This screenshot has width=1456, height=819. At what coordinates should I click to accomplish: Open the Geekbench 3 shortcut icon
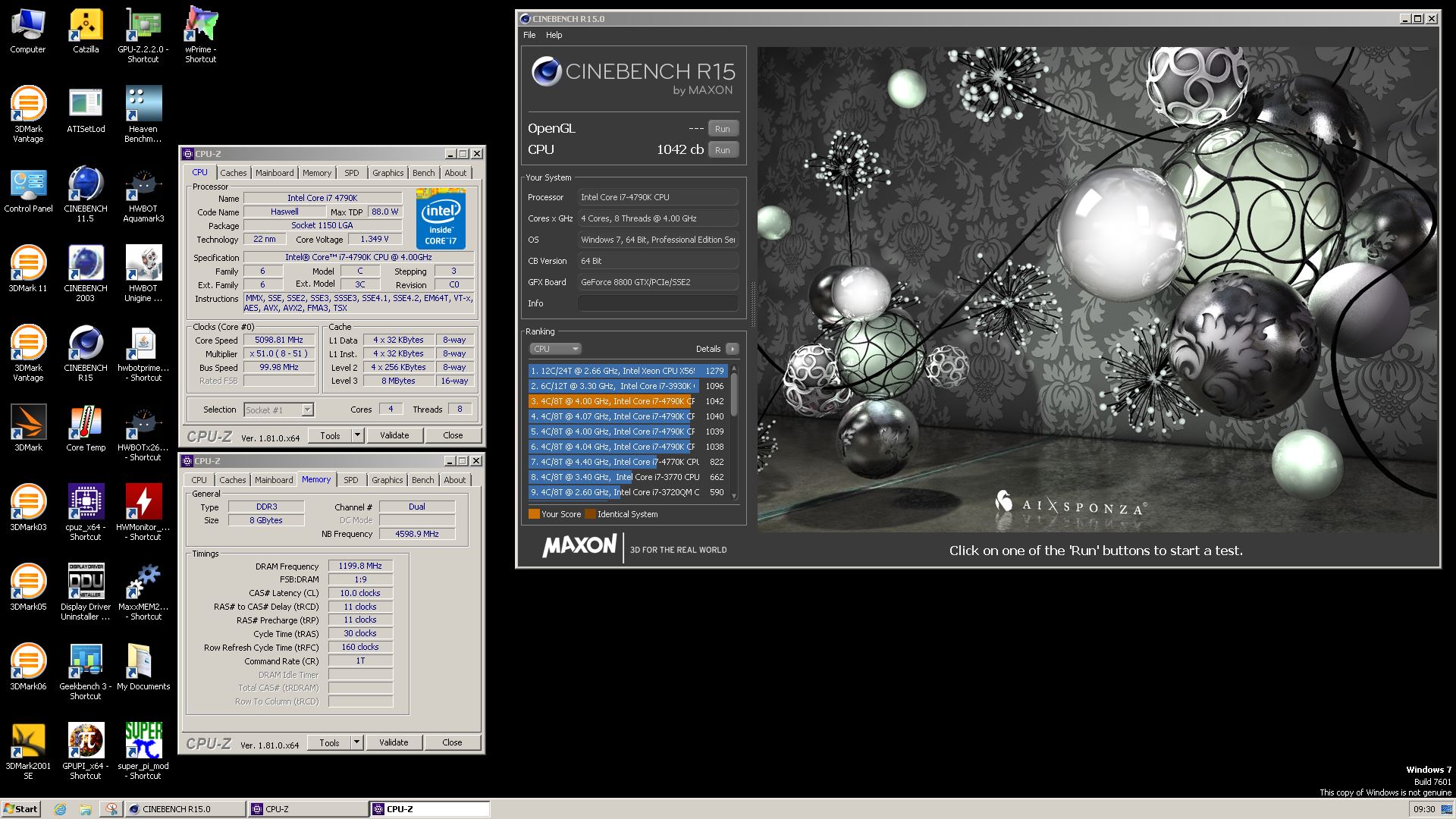[86, 672]
